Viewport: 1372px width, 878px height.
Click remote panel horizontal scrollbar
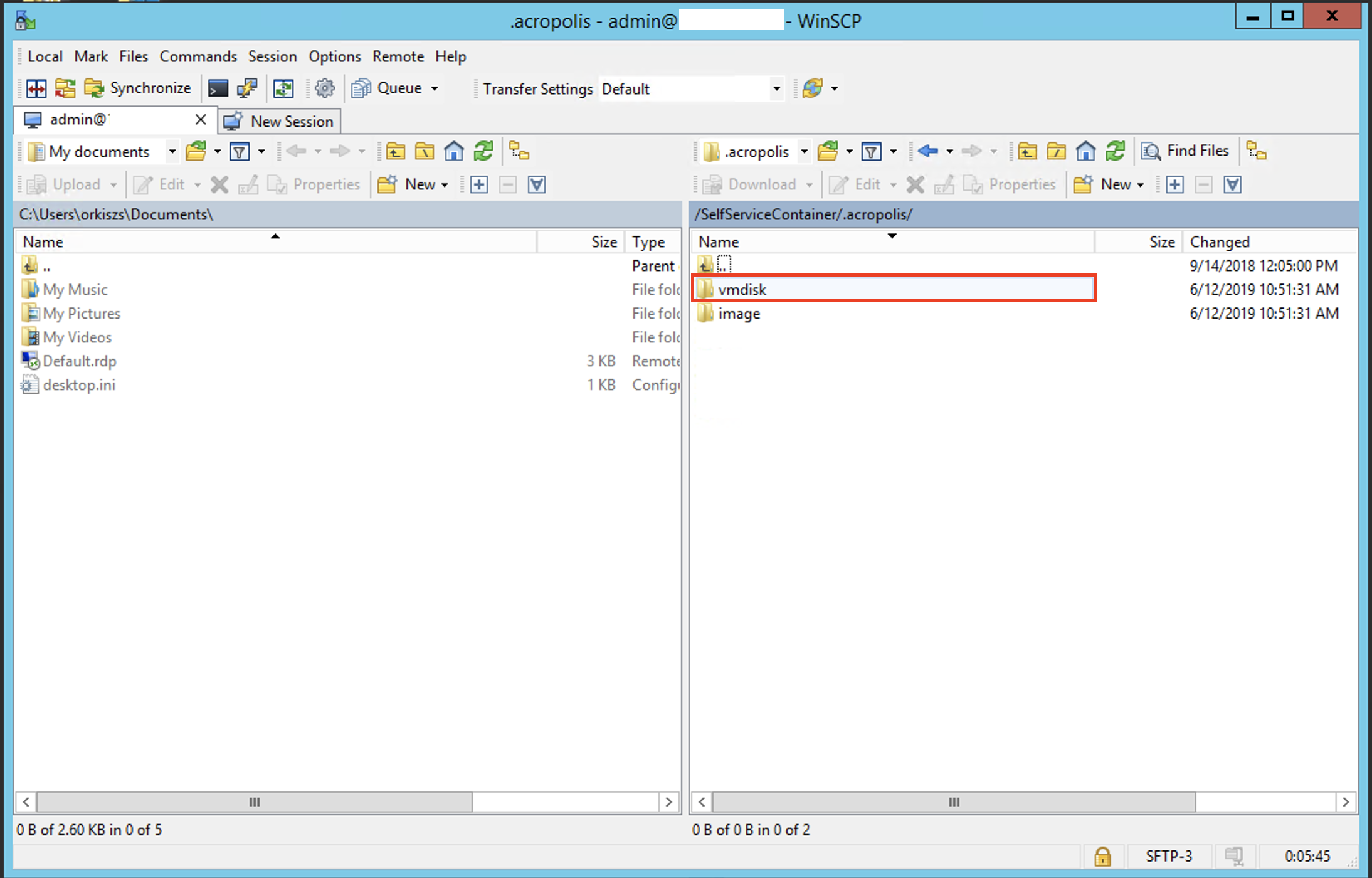tap(953, 801)
